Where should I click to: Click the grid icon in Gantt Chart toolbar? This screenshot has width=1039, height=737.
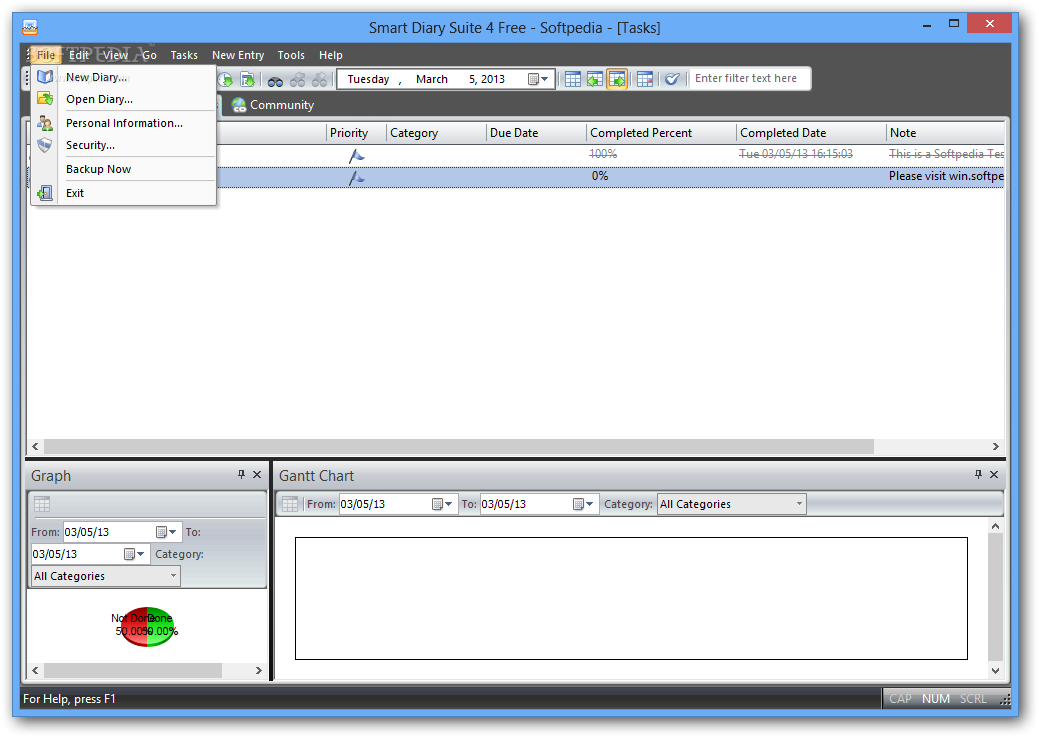290,504
